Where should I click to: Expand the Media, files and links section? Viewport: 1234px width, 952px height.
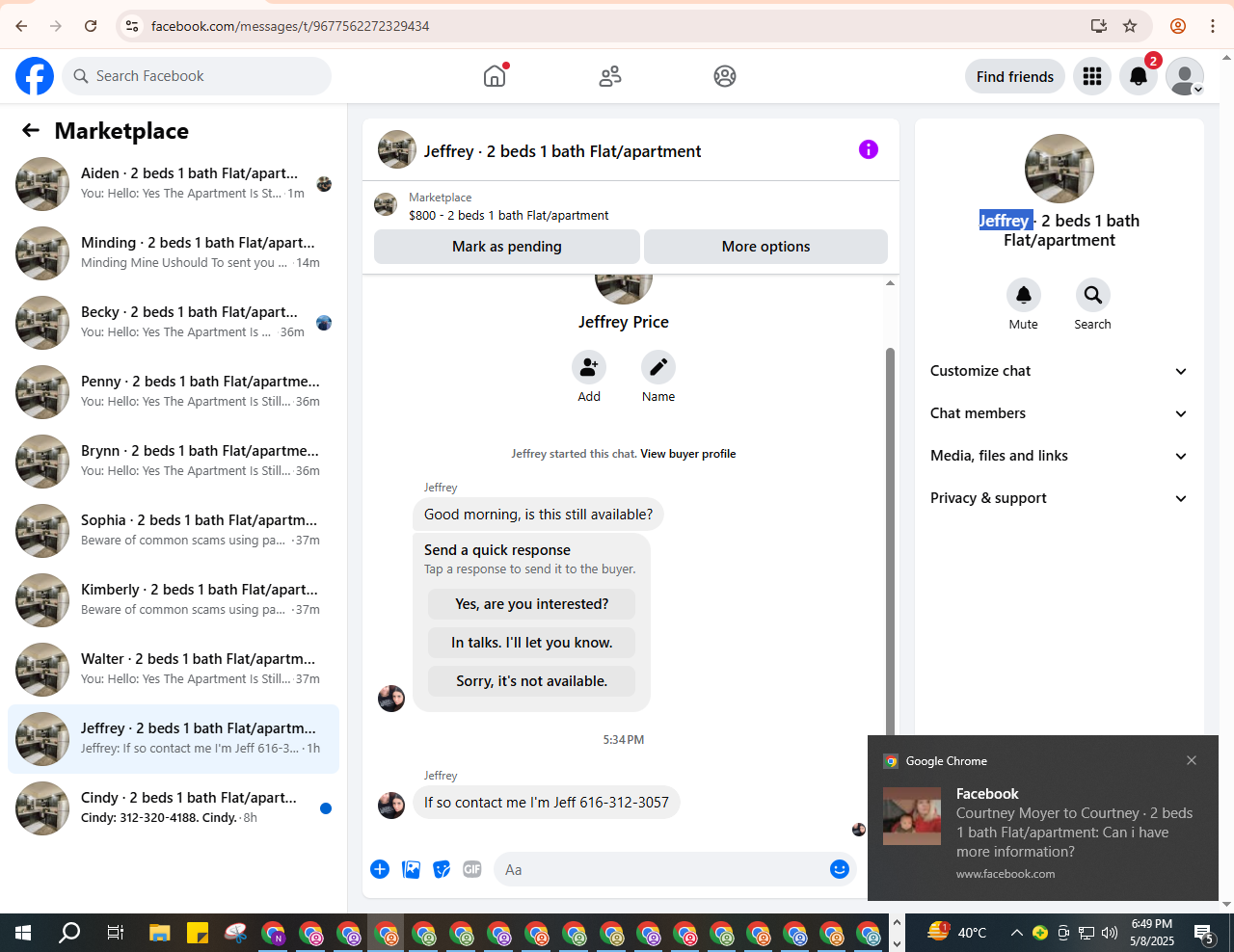click(1059, 456)
